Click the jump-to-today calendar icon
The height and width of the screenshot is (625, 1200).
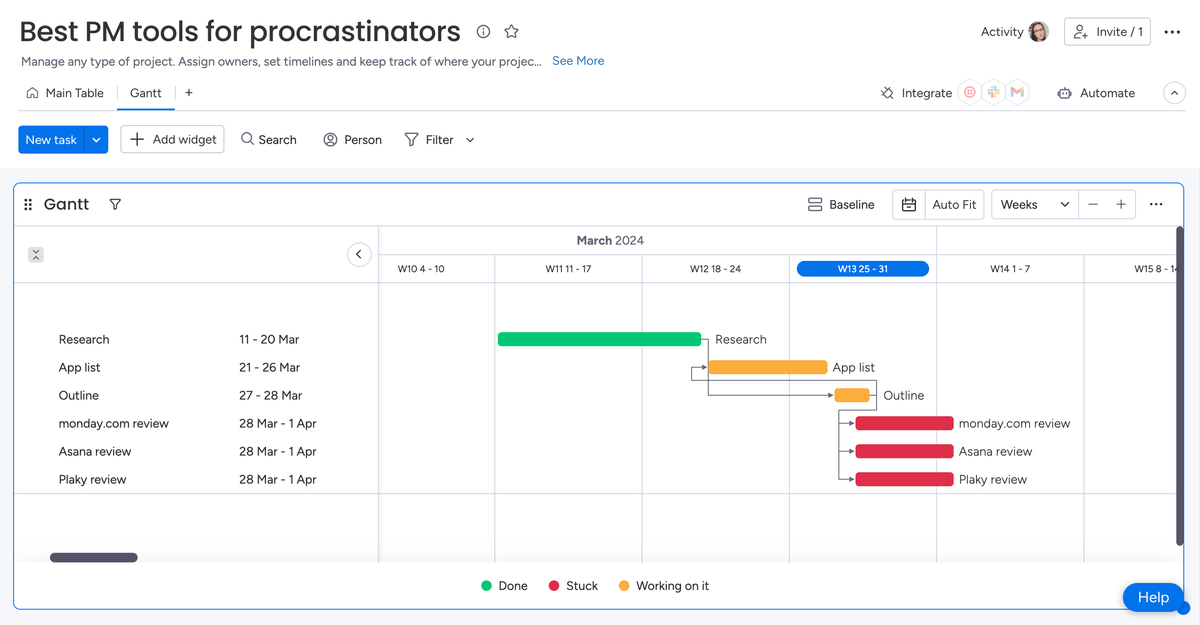click(908, 204)
